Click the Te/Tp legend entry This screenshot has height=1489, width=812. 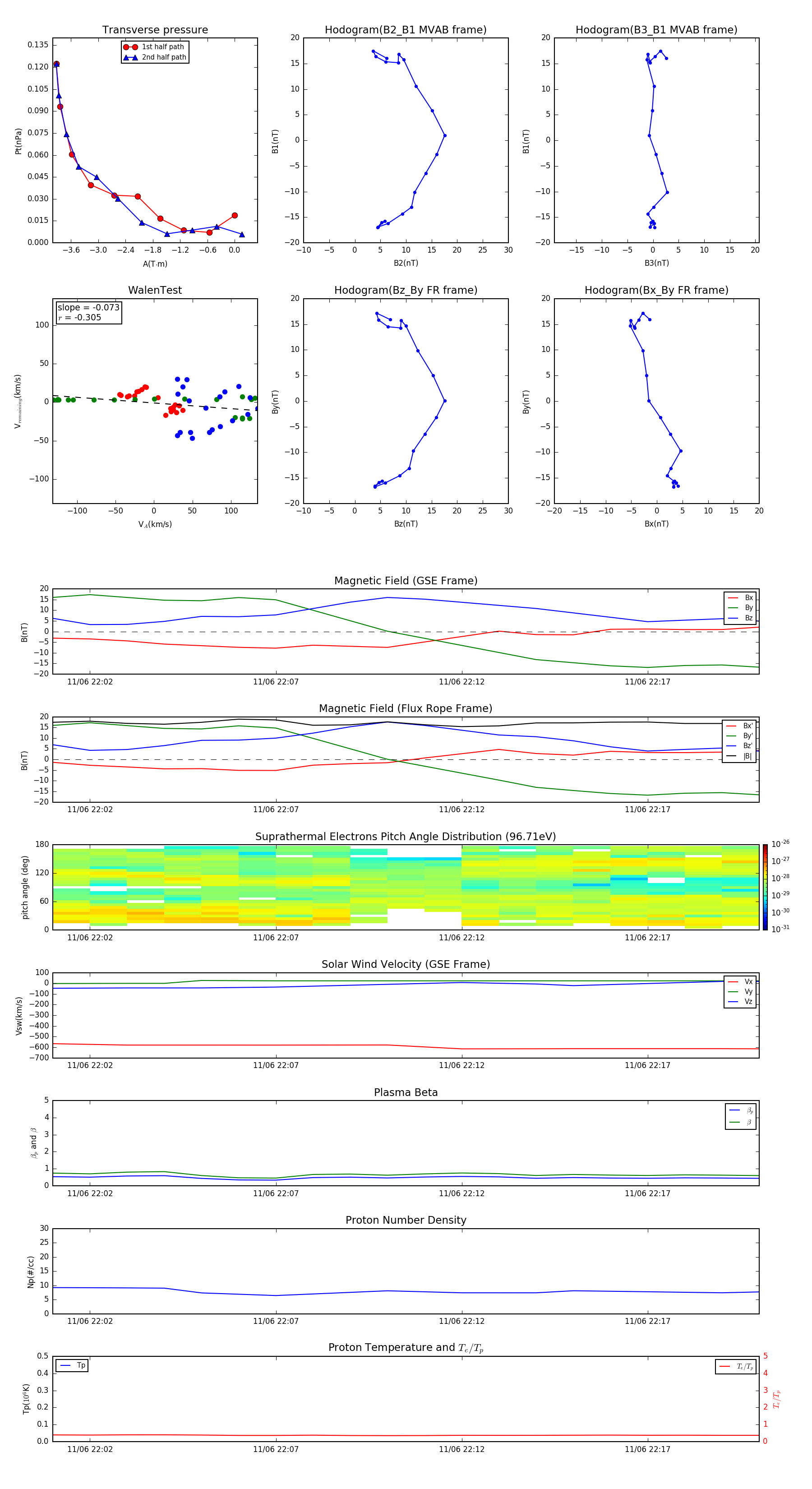(x=736, y=1366)
